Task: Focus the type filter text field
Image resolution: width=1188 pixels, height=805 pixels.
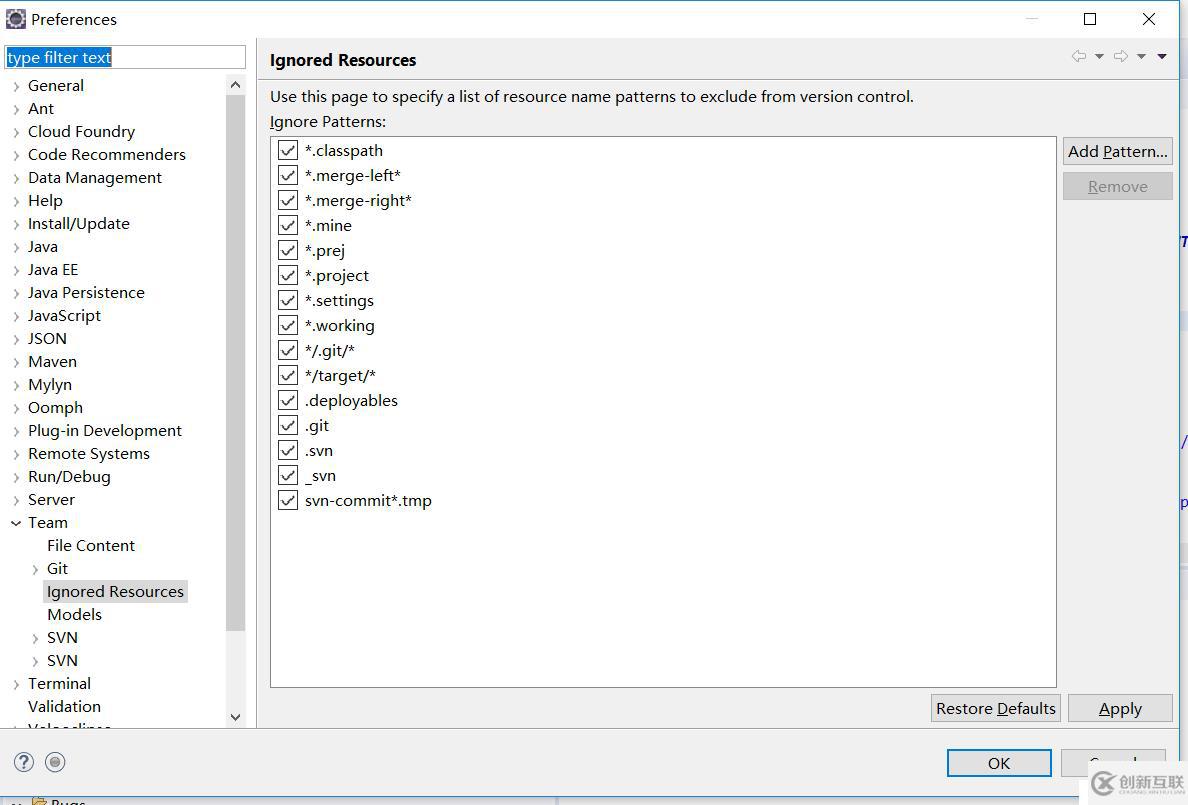Action: [x=125, y=57]
